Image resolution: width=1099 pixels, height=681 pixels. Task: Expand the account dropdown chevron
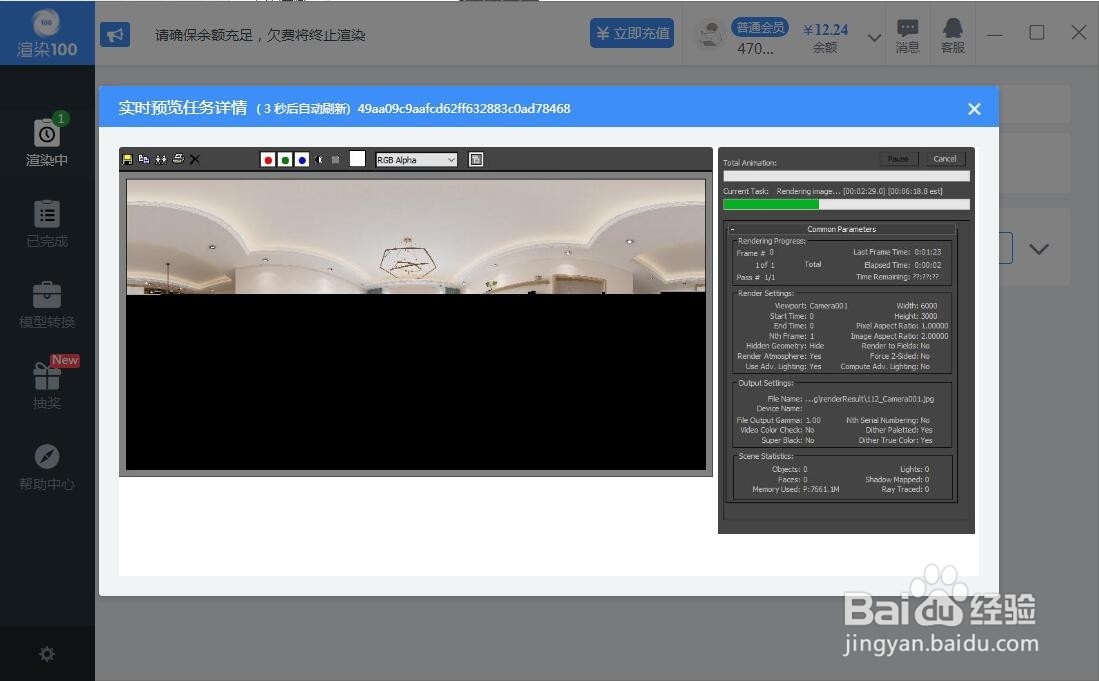coord(874,37)
